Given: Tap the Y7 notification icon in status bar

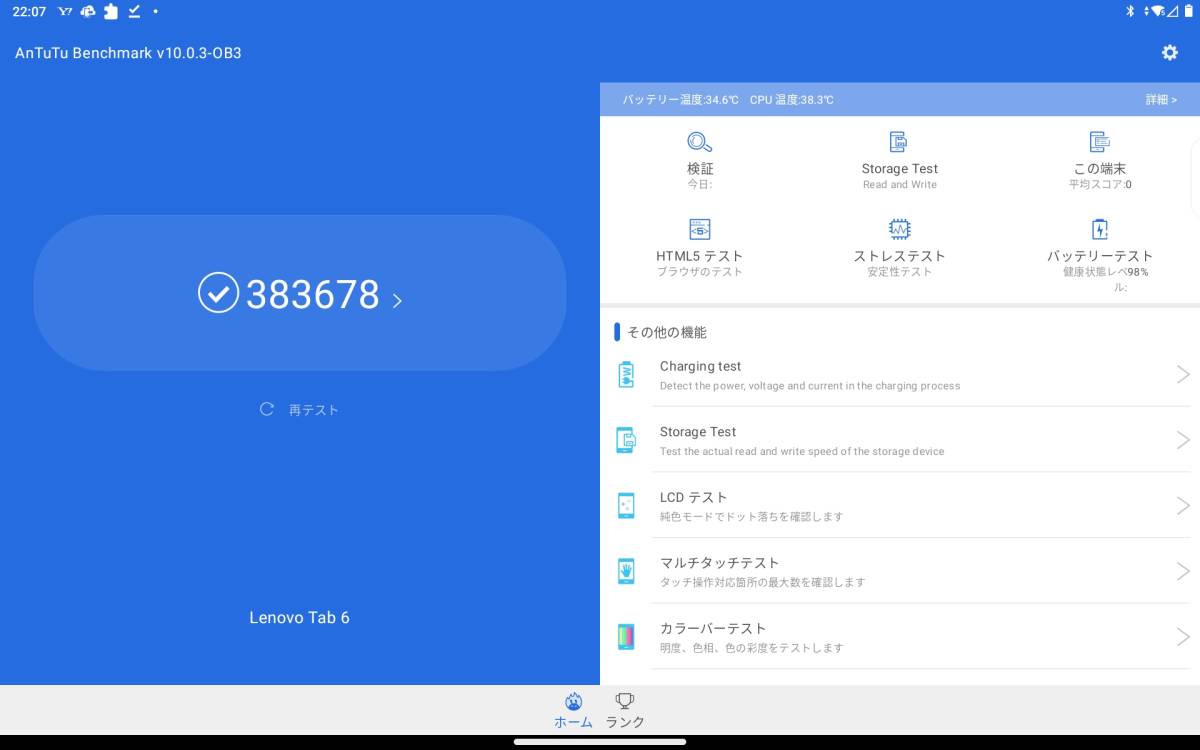Looking at the screenshot, I should click(66, 11).
